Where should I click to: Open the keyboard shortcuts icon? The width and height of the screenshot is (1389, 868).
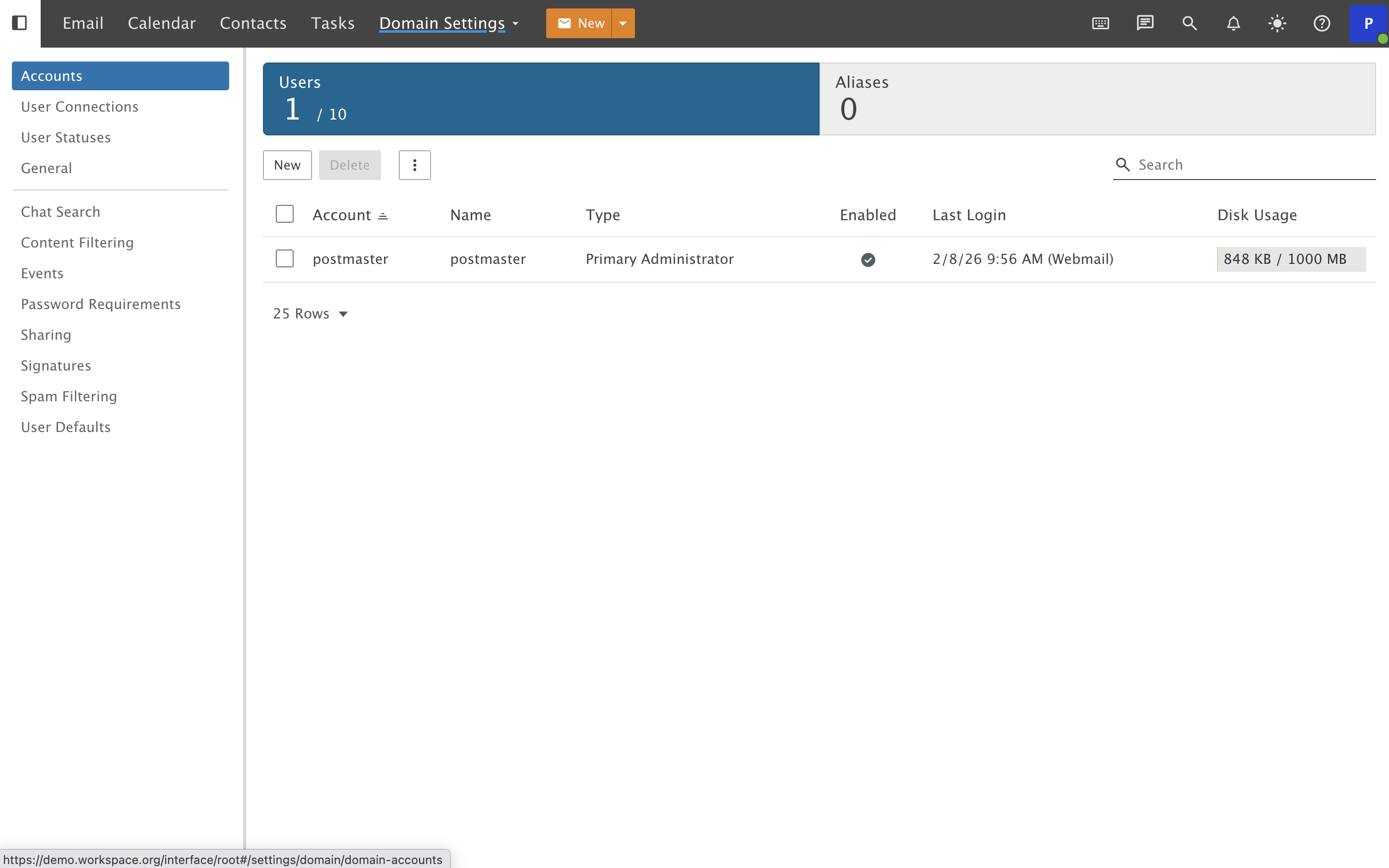click(x=1099, y=23)
